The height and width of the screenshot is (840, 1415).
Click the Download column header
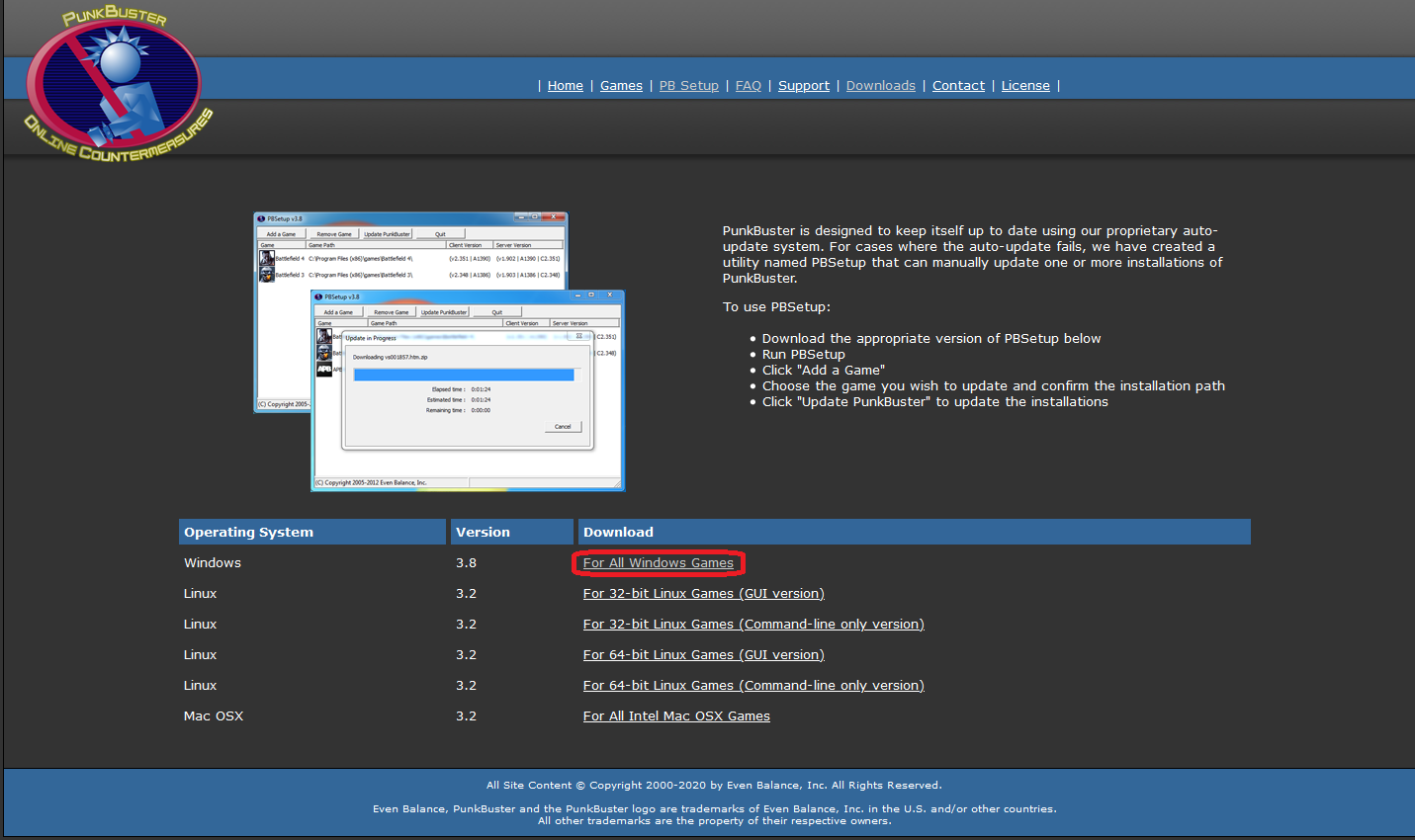click(x=915, y=532)
